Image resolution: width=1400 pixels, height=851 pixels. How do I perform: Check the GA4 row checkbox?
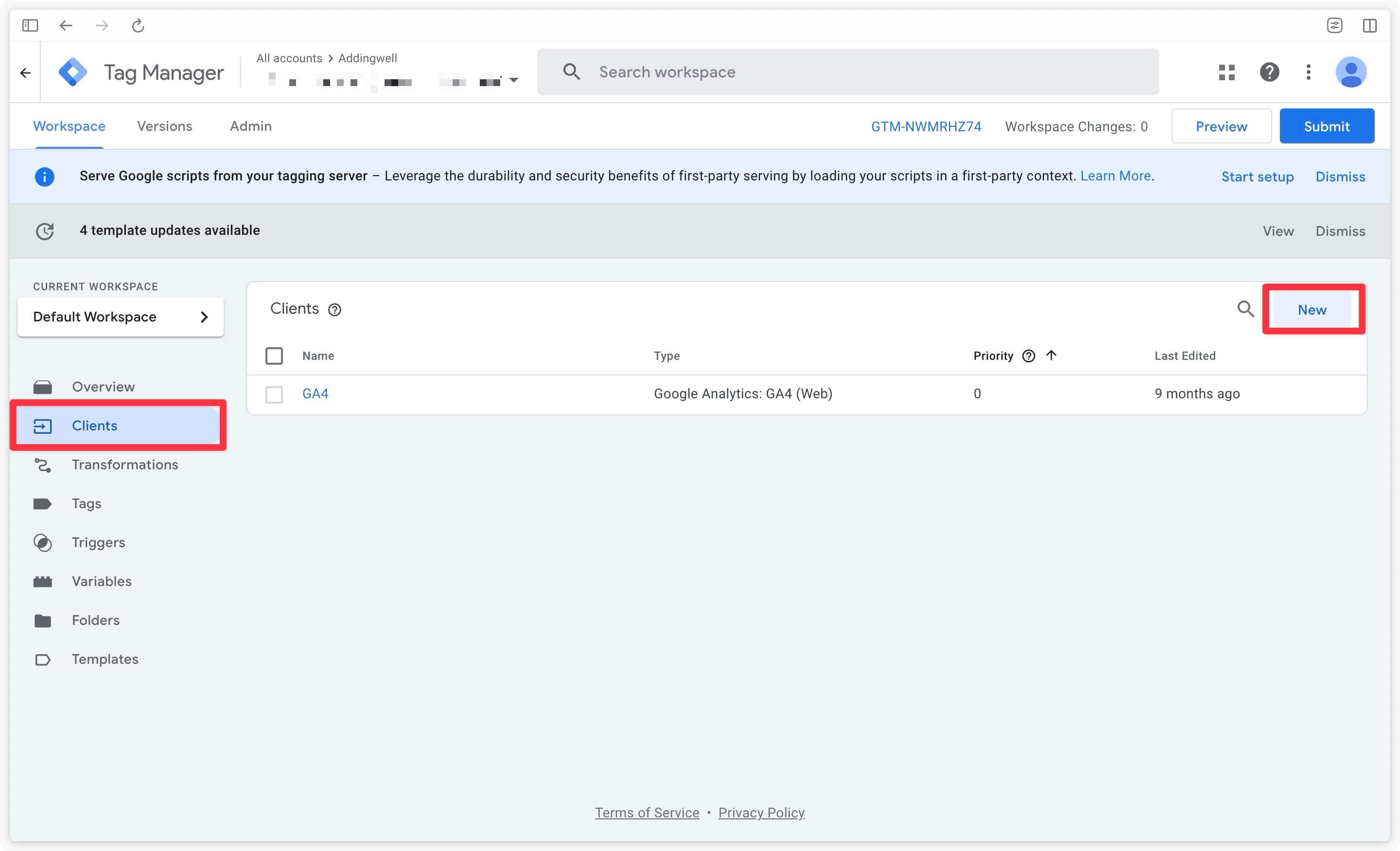click(x=274, y=394)
